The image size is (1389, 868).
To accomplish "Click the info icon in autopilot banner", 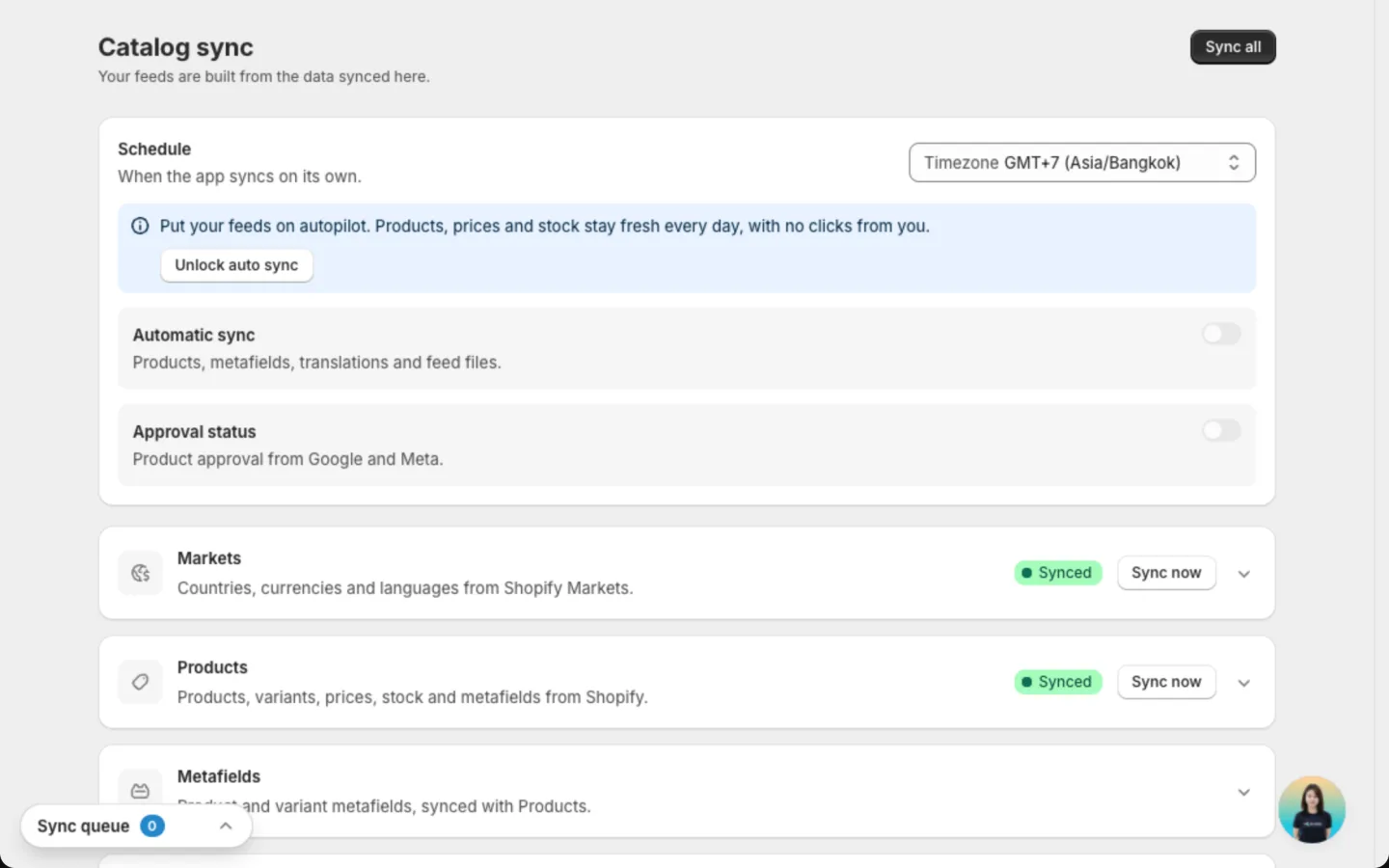I will click(140, 226).
